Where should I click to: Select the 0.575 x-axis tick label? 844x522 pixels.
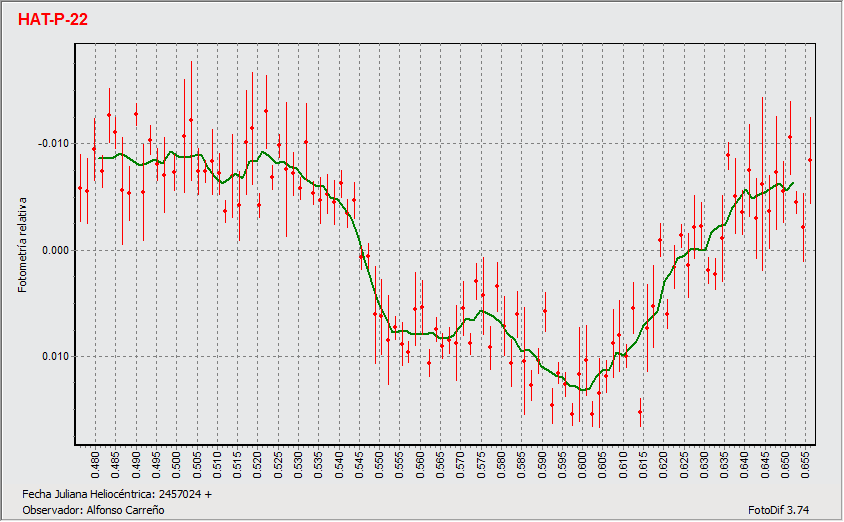(x=481, y=465)
